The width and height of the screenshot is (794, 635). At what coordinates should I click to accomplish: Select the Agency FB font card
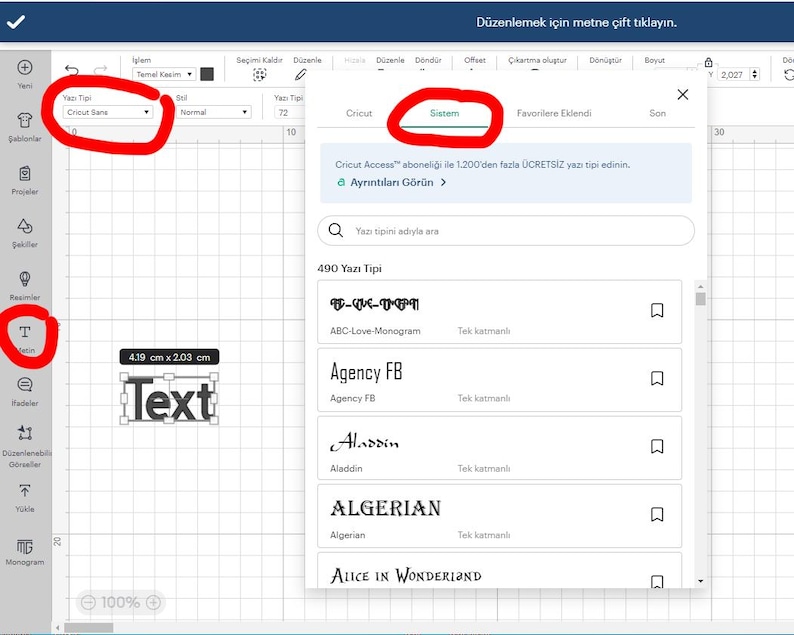point(499,380)
